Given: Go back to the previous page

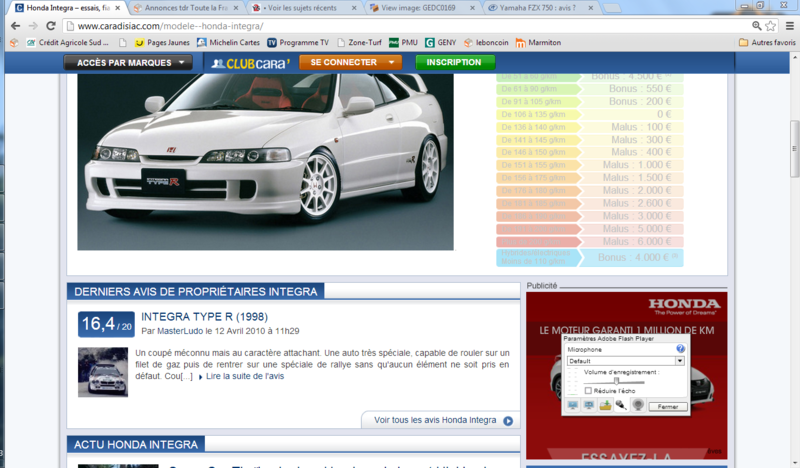Looking at the screenshot, I should point(15,26).
